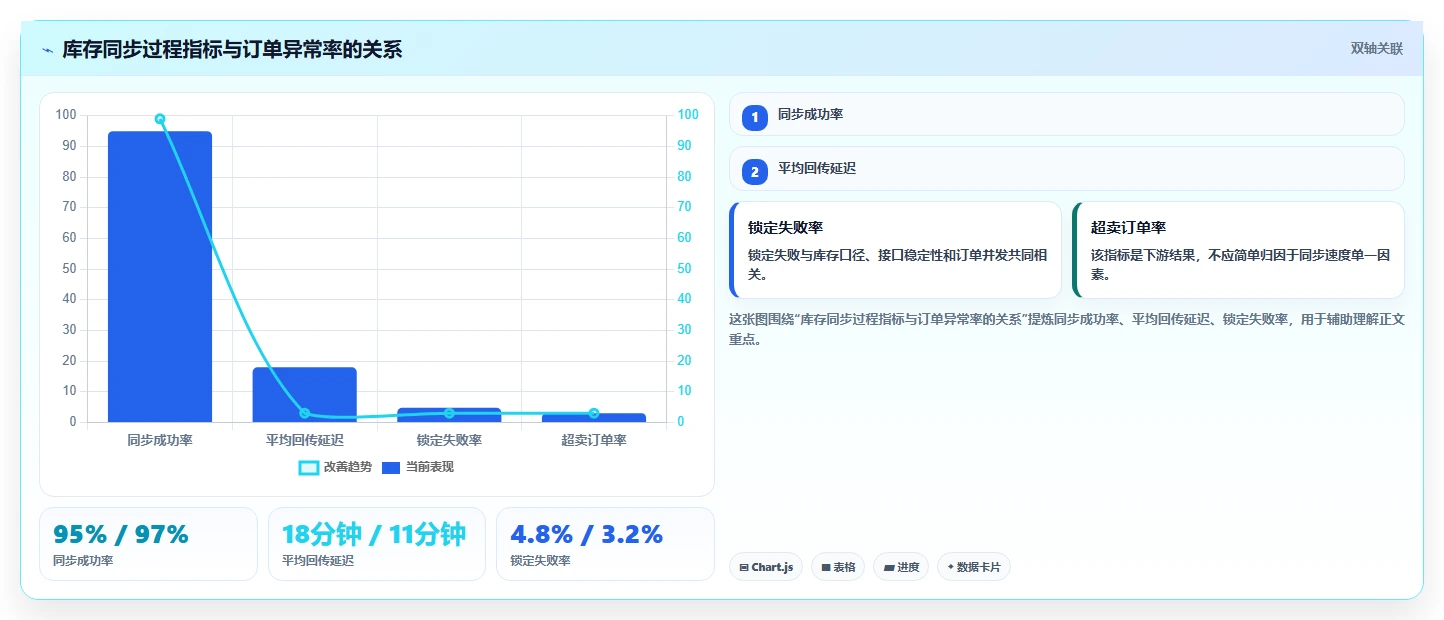
Task: Click the 锁定失败率 x-axis label
Action: coord(449,440)
